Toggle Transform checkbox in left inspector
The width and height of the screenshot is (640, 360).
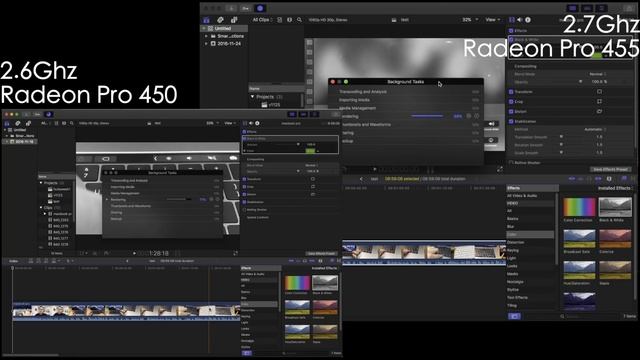(x=244, y=179)
